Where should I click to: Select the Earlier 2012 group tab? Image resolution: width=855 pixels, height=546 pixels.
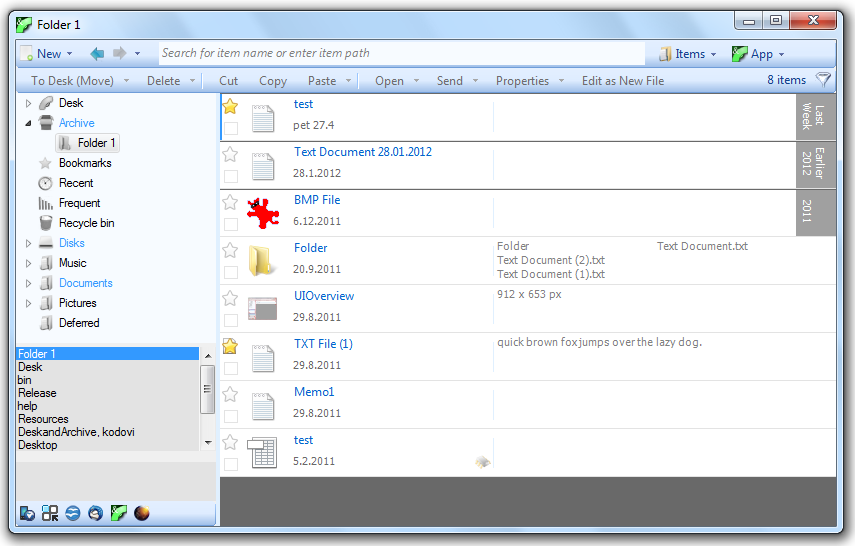click(x=816, y=164)
